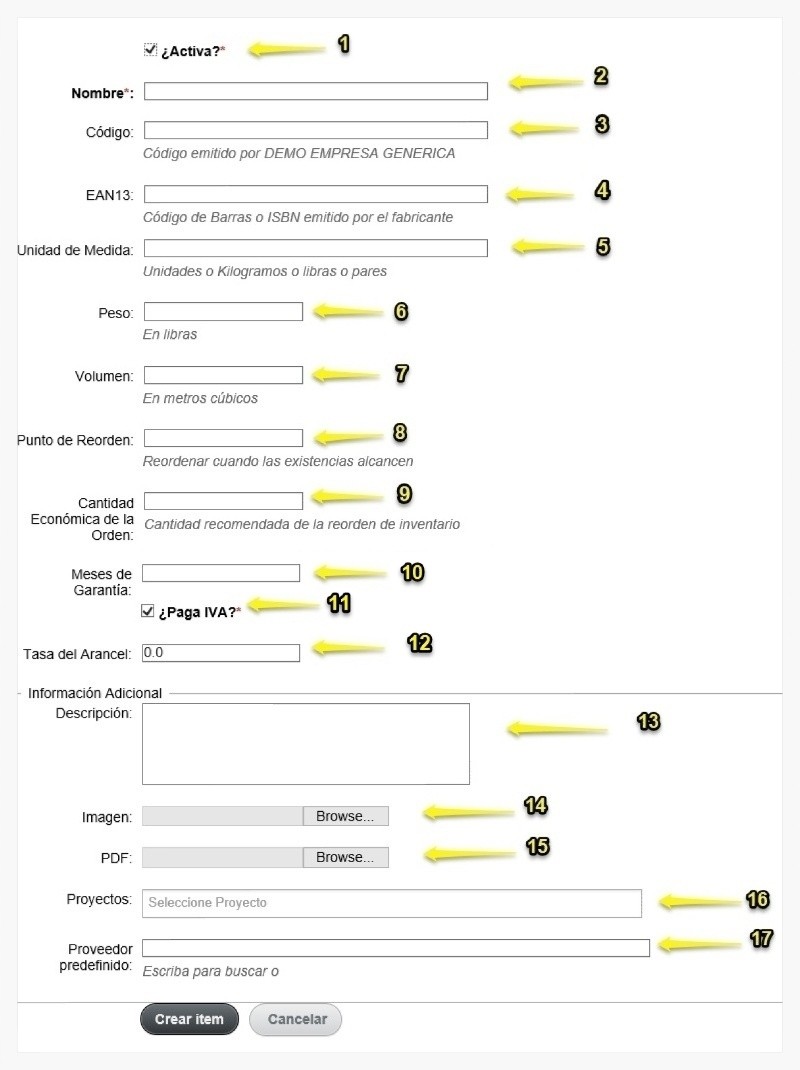Click the Unidad de Medida field
This screenshot has width=800, height=1070.
tap(315, 248)
